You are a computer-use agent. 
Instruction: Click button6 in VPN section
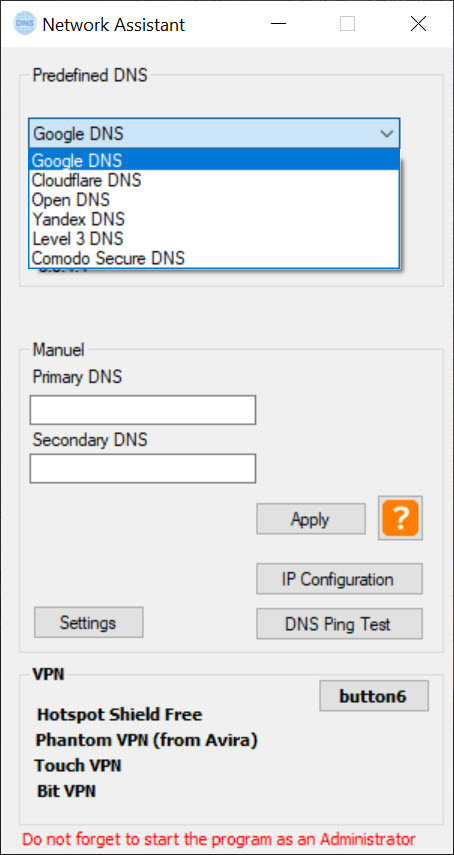(374, 696)
